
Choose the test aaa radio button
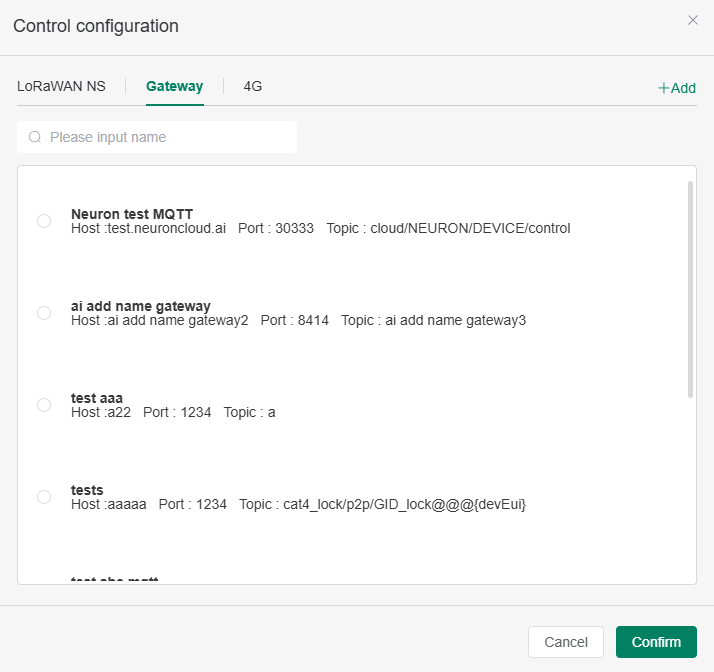click(44, 405)
